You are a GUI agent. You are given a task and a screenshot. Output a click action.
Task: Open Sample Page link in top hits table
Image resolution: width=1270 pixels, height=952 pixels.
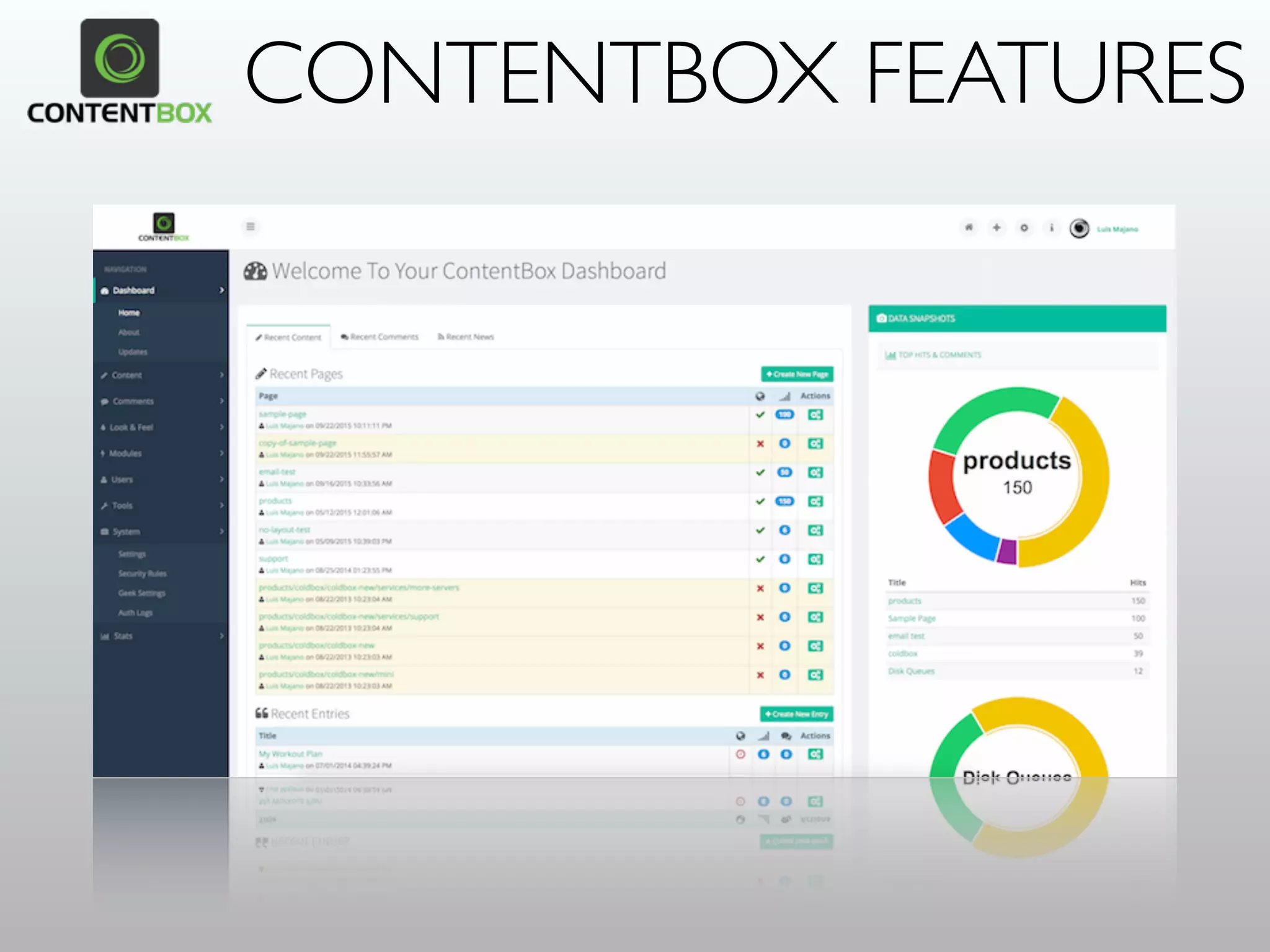pos(912,619)
